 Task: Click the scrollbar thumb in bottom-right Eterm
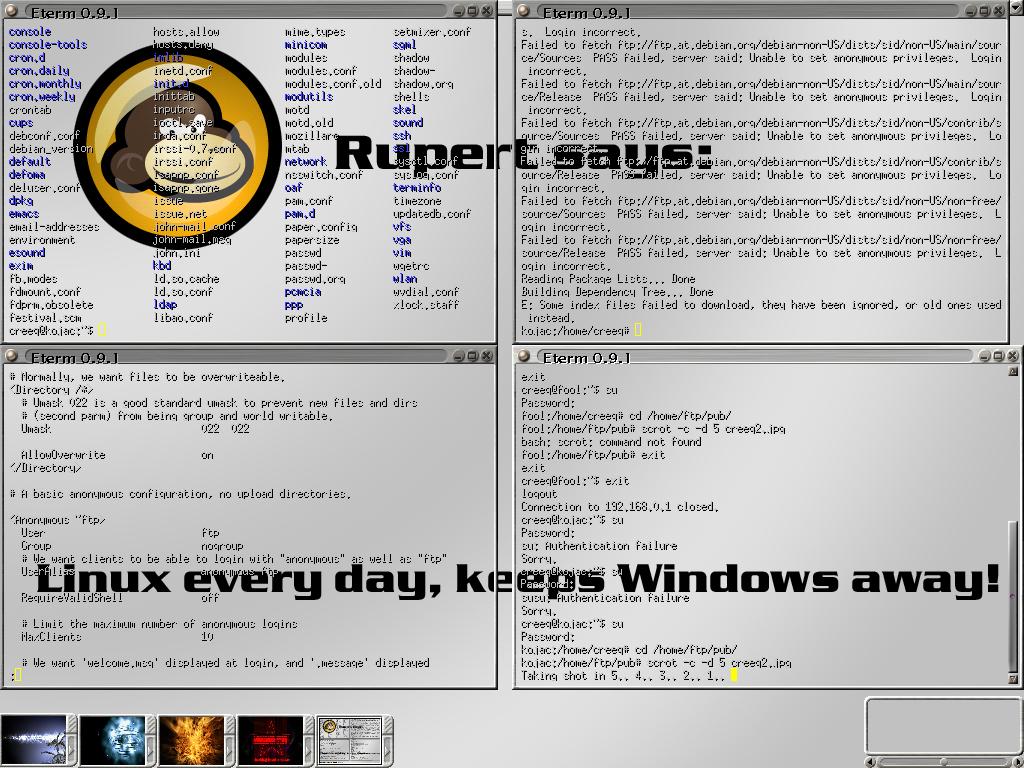[x=1013, y=596]
